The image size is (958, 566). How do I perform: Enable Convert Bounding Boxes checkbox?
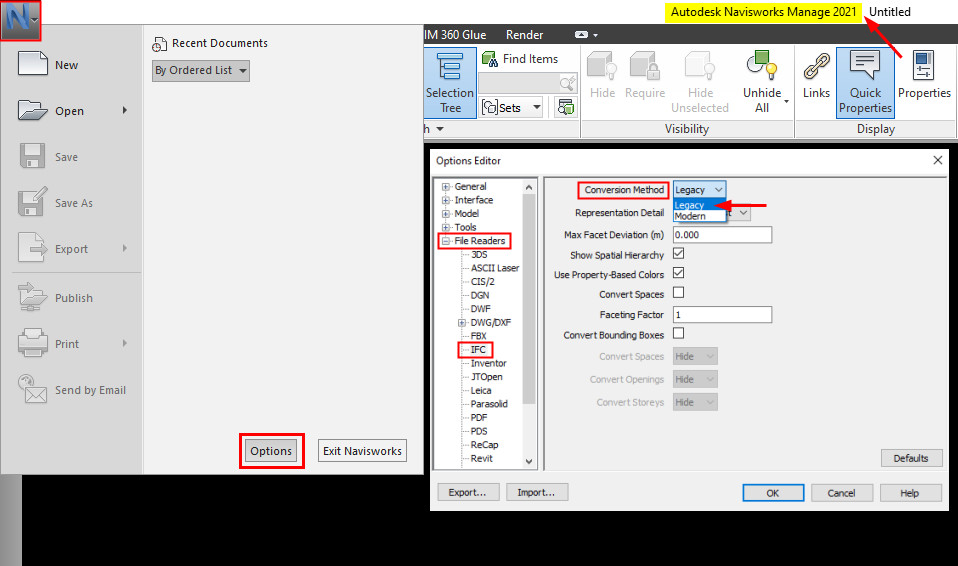point(678,333)
